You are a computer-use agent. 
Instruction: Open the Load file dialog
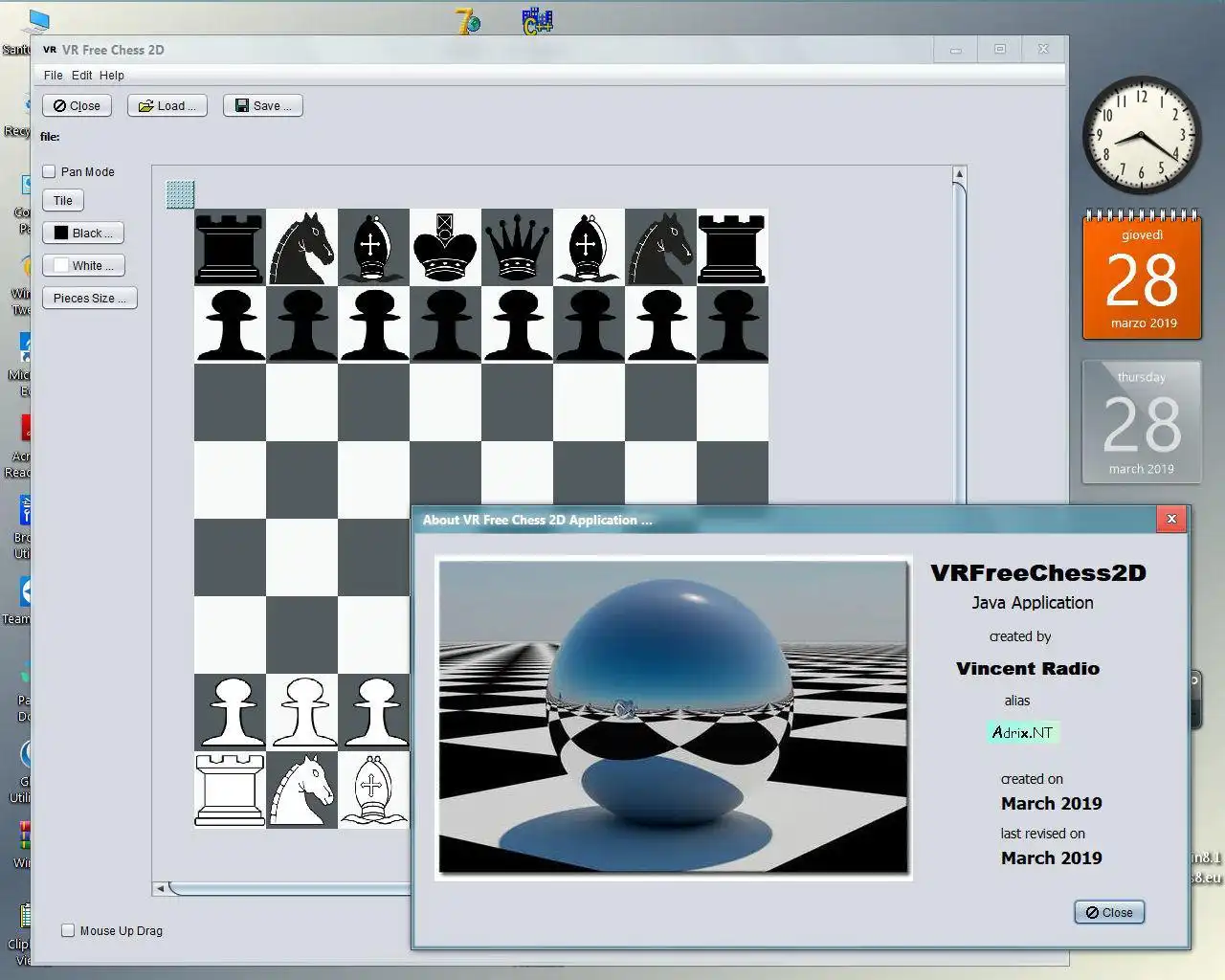(x=167, y=106)
